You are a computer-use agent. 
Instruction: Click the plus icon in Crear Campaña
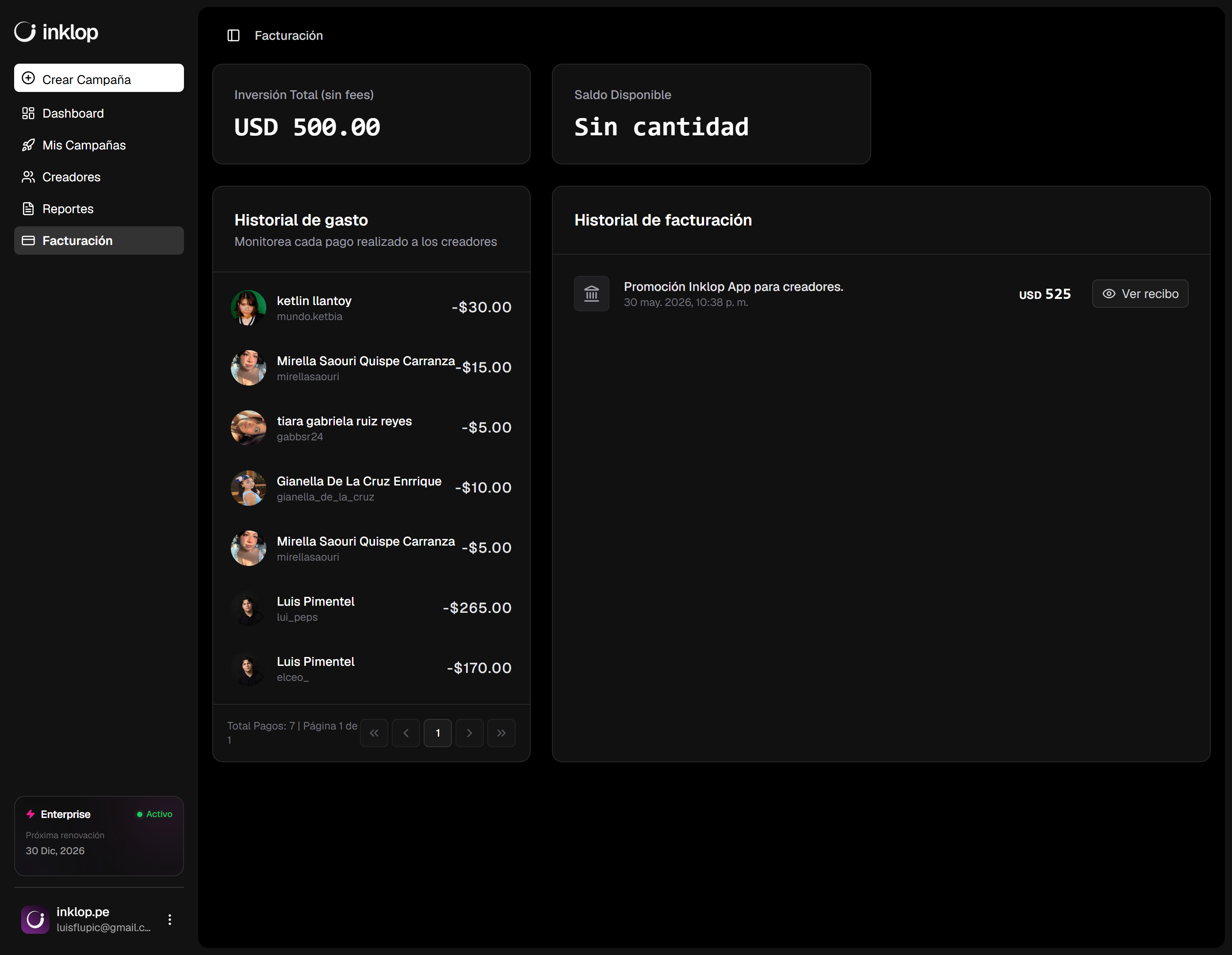pyautogui.click(x=28, y=78)
